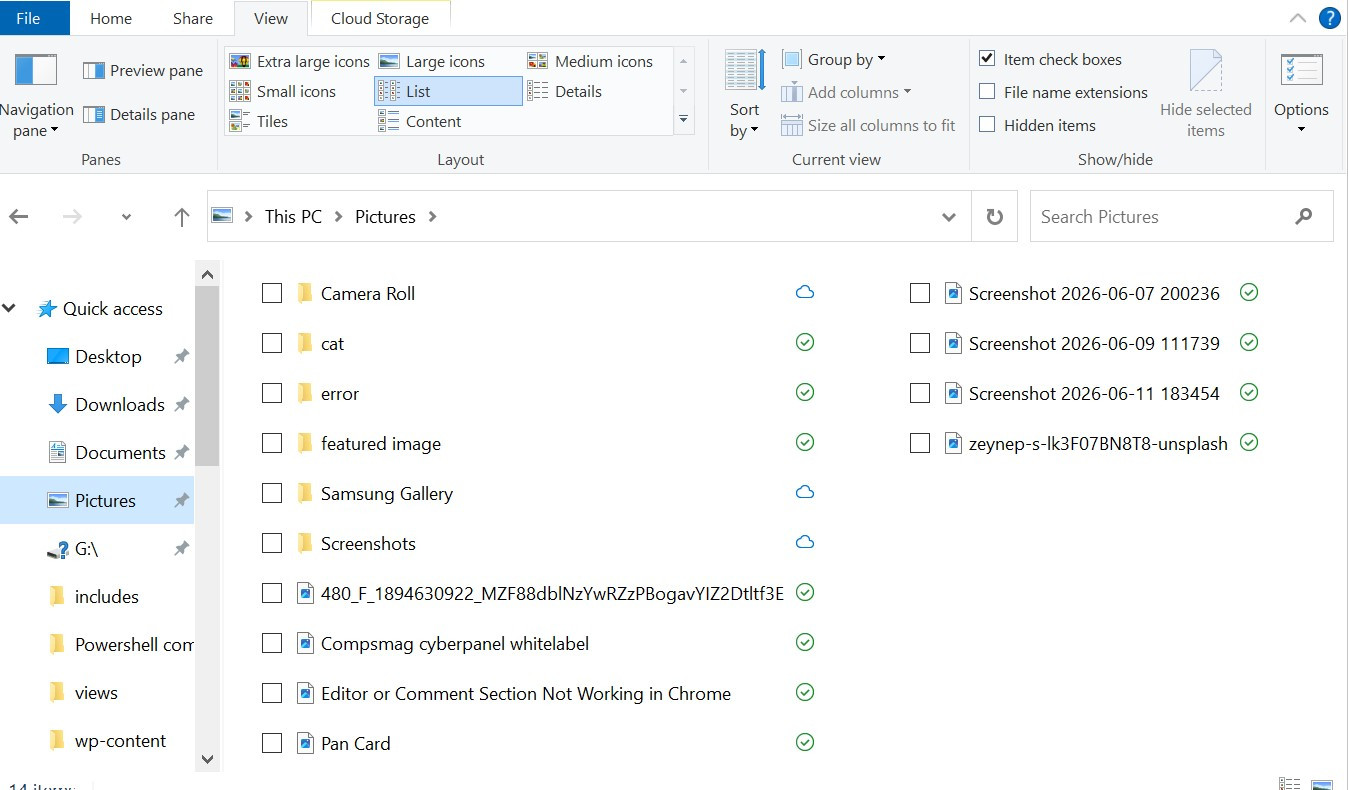
Task: Switch to the Share tab
Action: pyautogui.click(x=192, y=18)
